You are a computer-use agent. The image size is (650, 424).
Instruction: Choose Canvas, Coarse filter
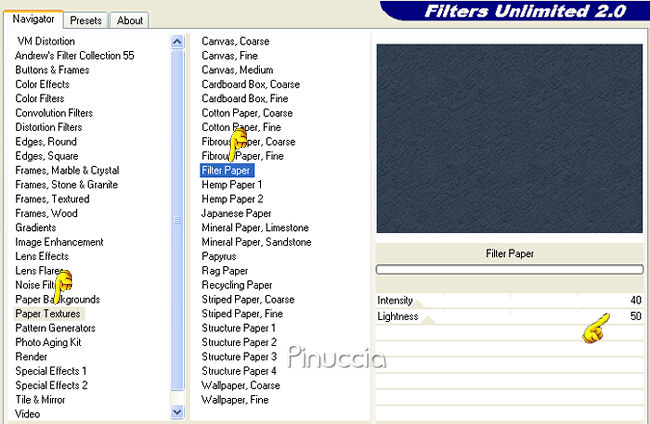(x=235, y=41)
